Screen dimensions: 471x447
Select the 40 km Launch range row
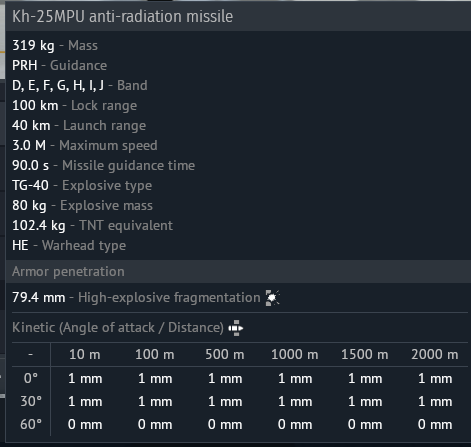pyautogui.click(x=79, y=125)
